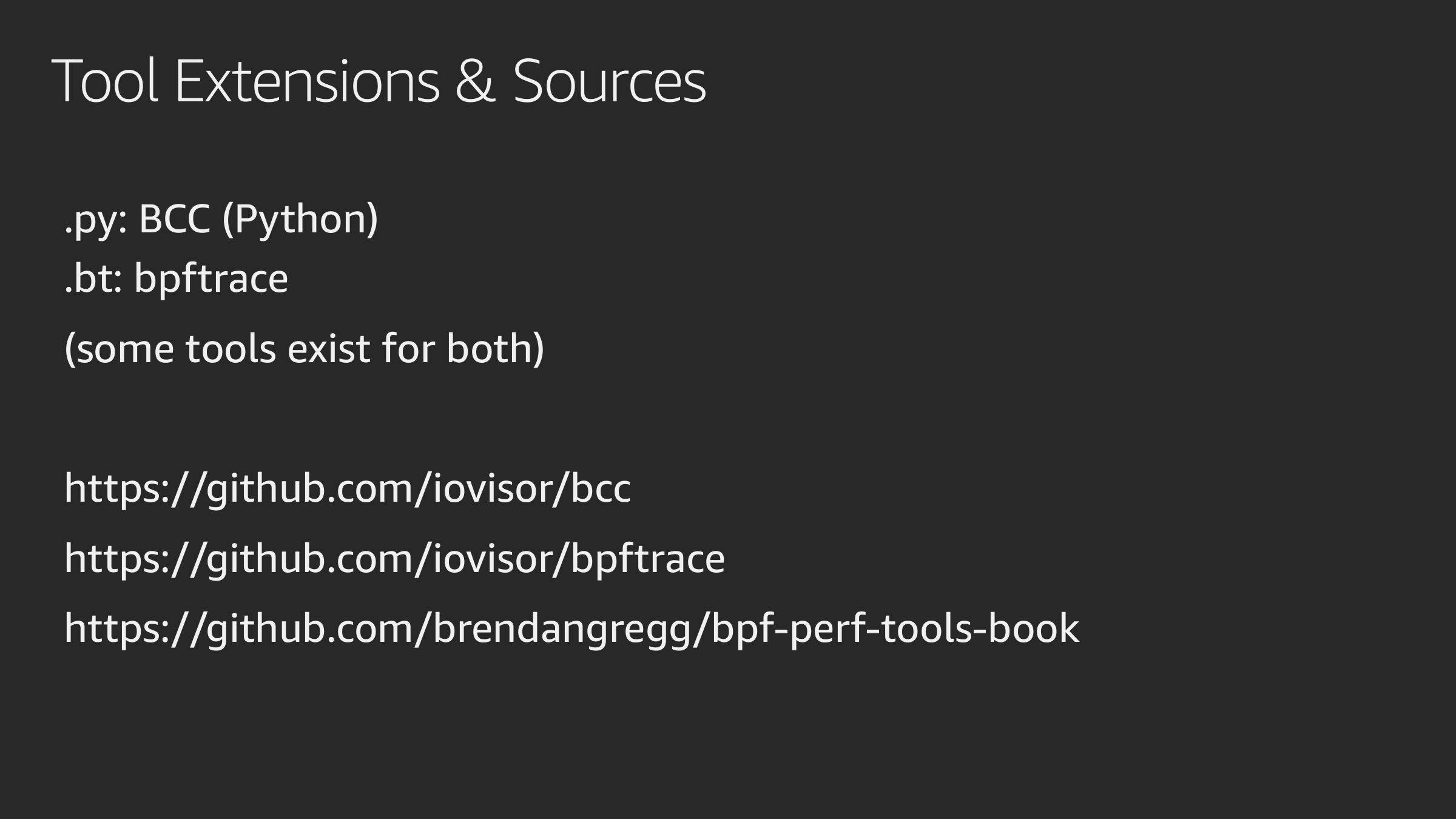Open the brendangregg bpf-perf-tools-book link
Image resolution: width=1456 pixels, height=819 pixels.
pyautogui.click(x=571, y=628)
